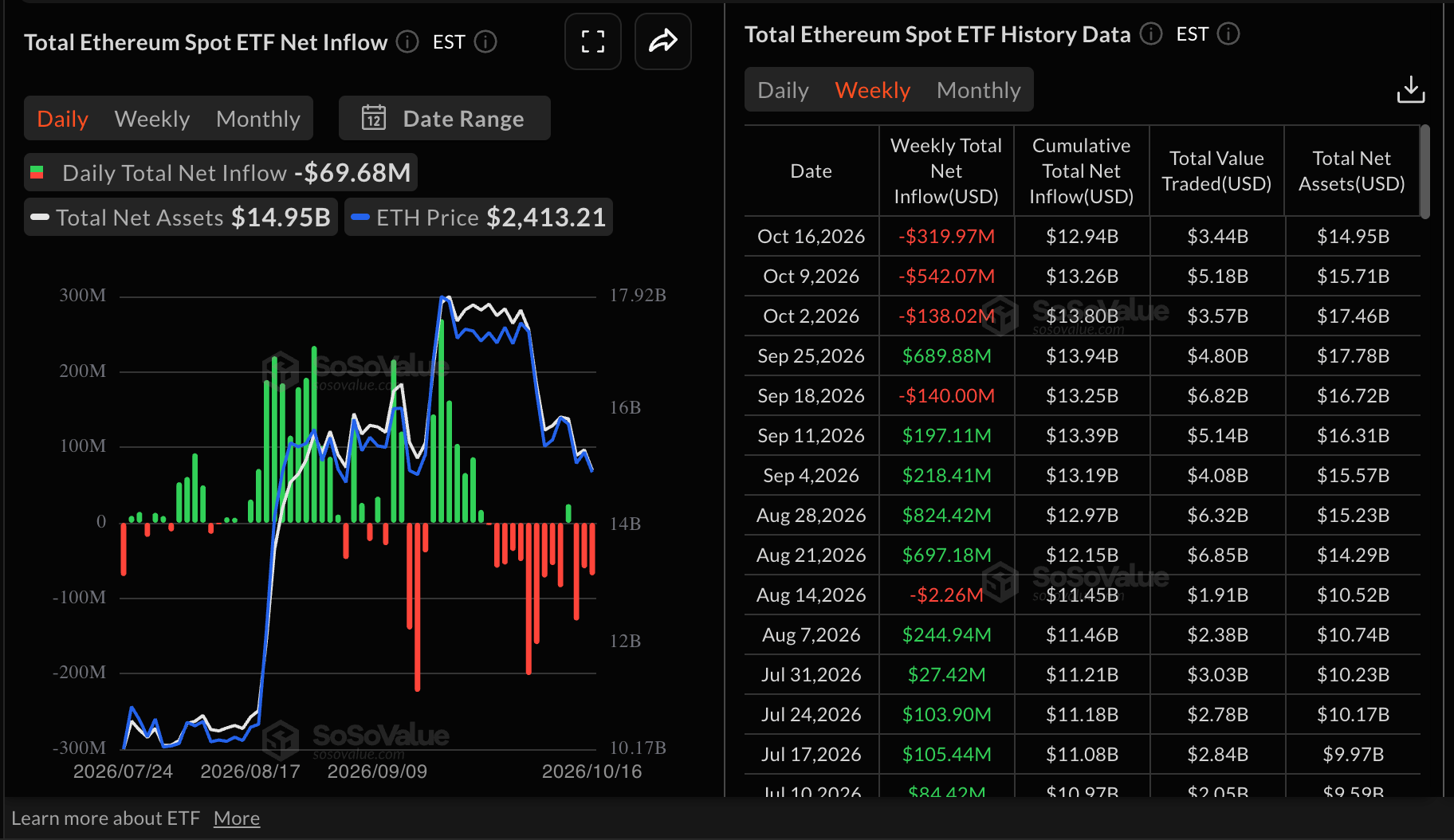
Task: Click Weekly Total Net Inflow column header
Action: (946, 171)
